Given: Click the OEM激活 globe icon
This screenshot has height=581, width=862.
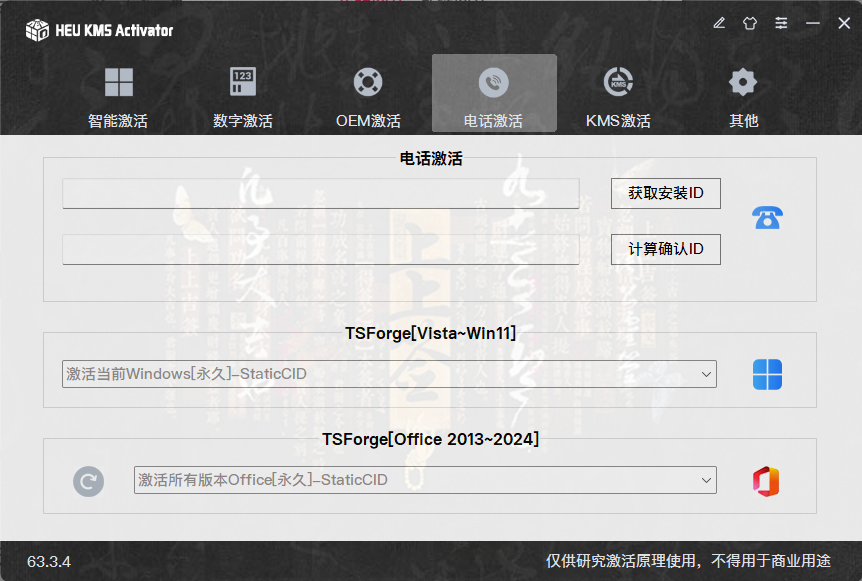Looking at the screenshot, I should pyautogui.click(x=367, y=82).
